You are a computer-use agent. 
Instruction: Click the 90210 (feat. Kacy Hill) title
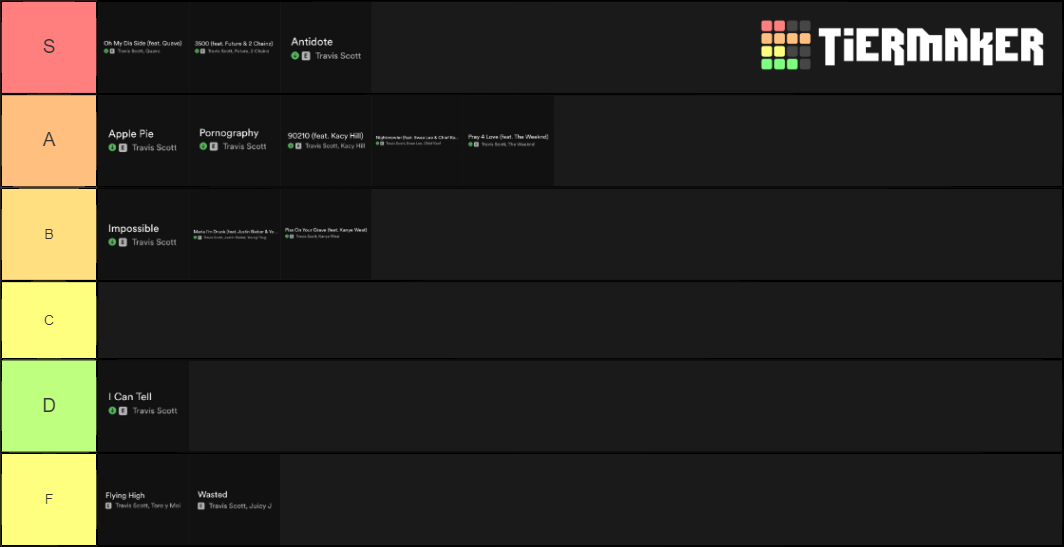(x=325, y=136)
